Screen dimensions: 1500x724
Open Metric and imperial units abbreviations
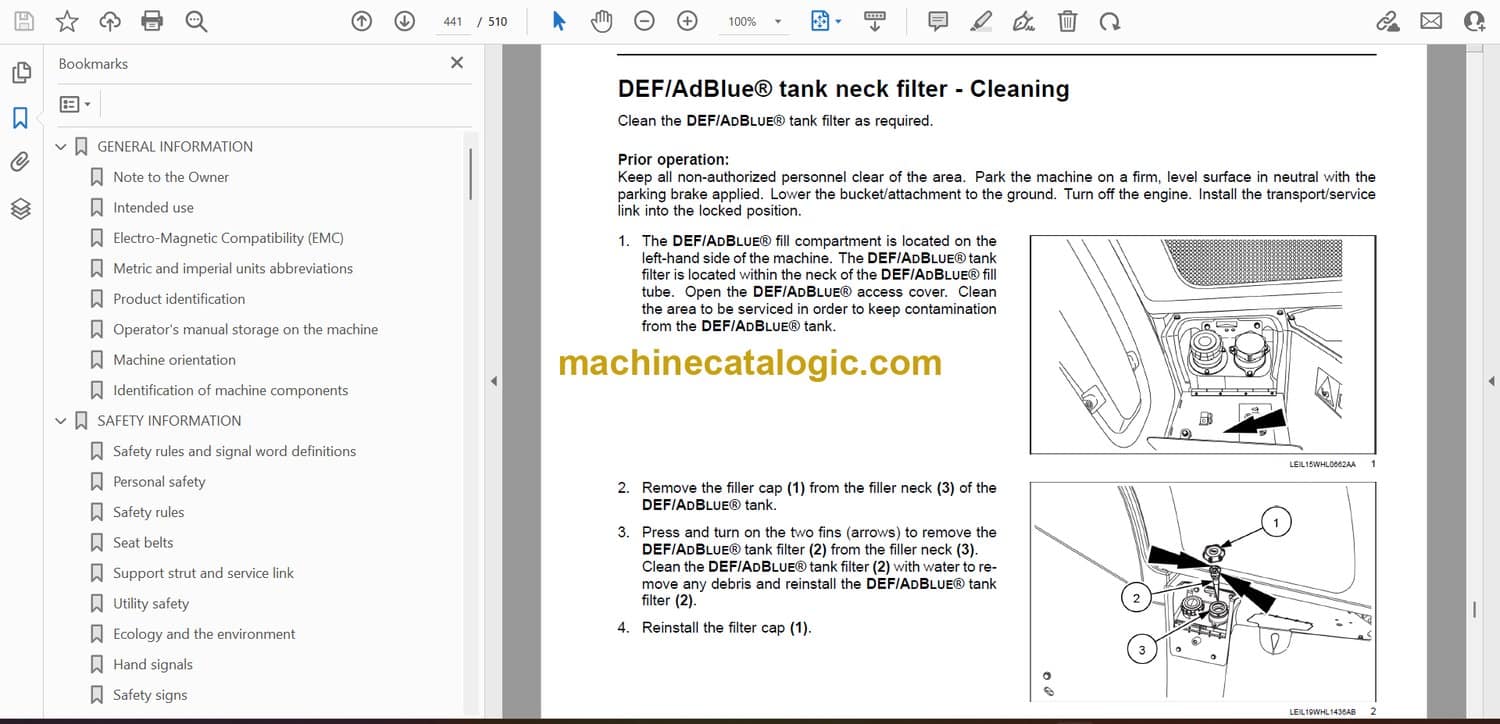pos(233,268)
